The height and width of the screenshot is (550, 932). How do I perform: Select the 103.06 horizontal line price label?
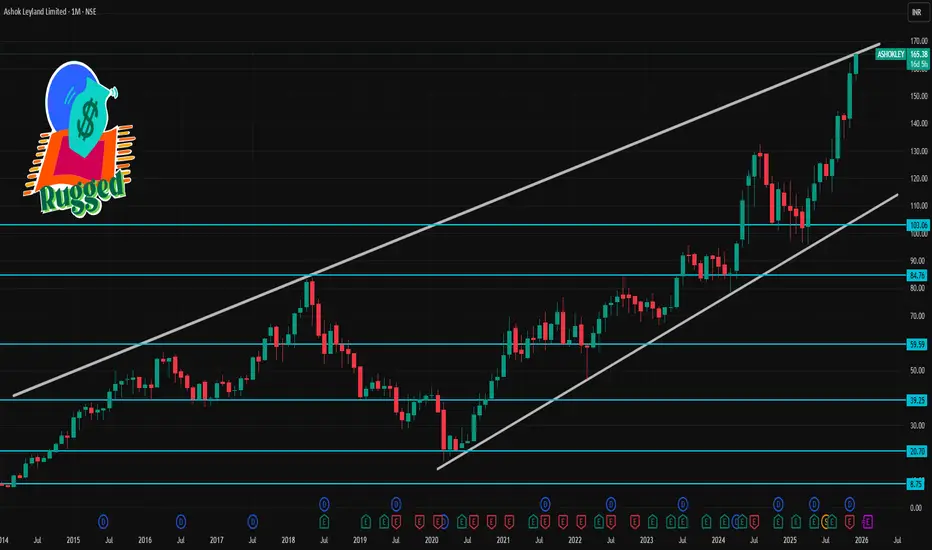click(918, 225)
